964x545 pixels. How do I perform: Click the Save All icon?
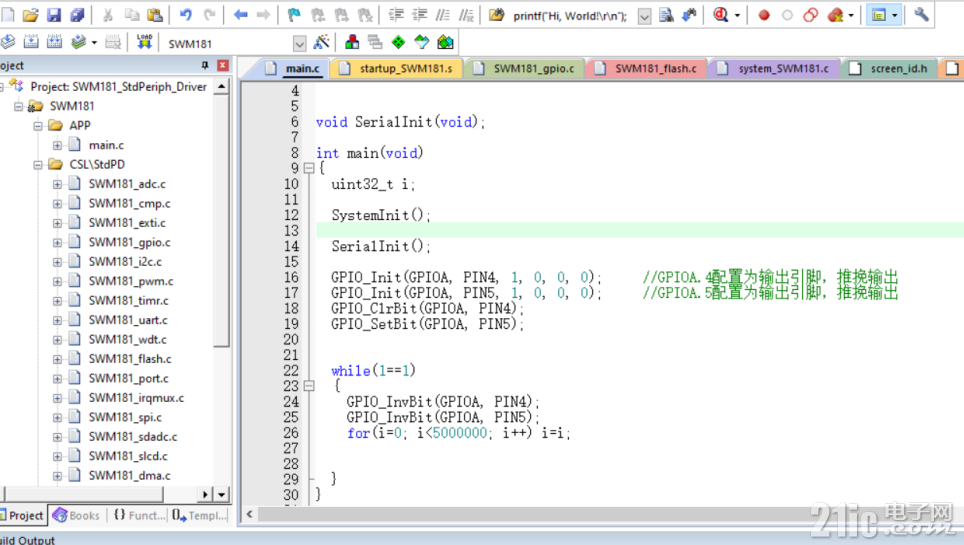[x=77, y=15]
